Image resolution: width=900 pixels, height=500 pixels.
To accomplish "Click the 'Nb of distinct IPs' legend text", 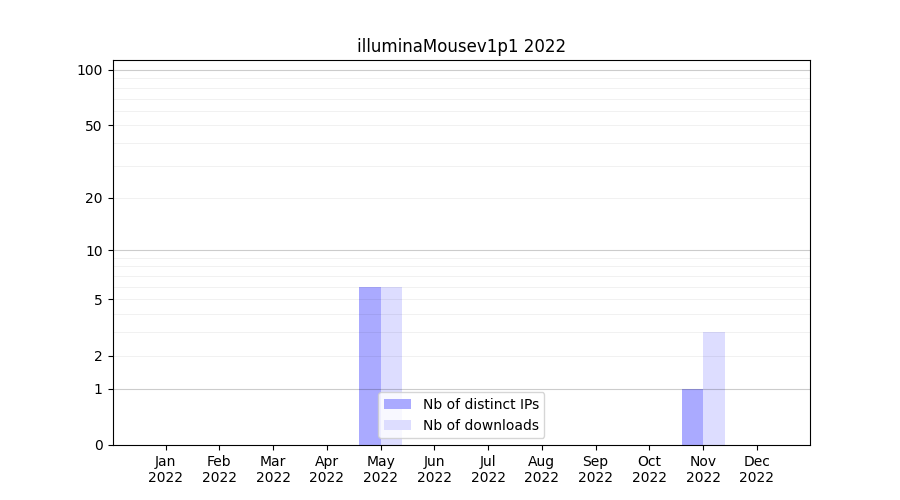I will pyautogui.click(x=480, y=404).
